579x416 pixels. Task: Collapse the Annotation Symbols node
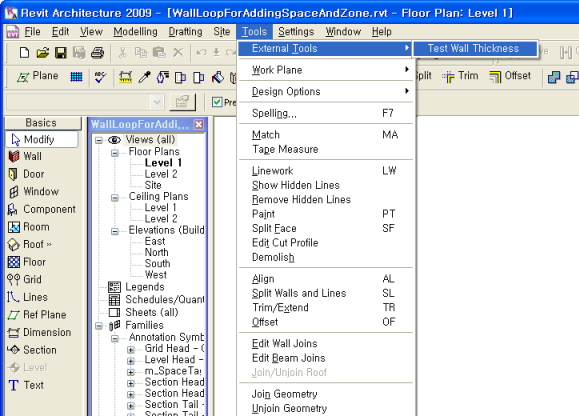(x=115, y=338)
